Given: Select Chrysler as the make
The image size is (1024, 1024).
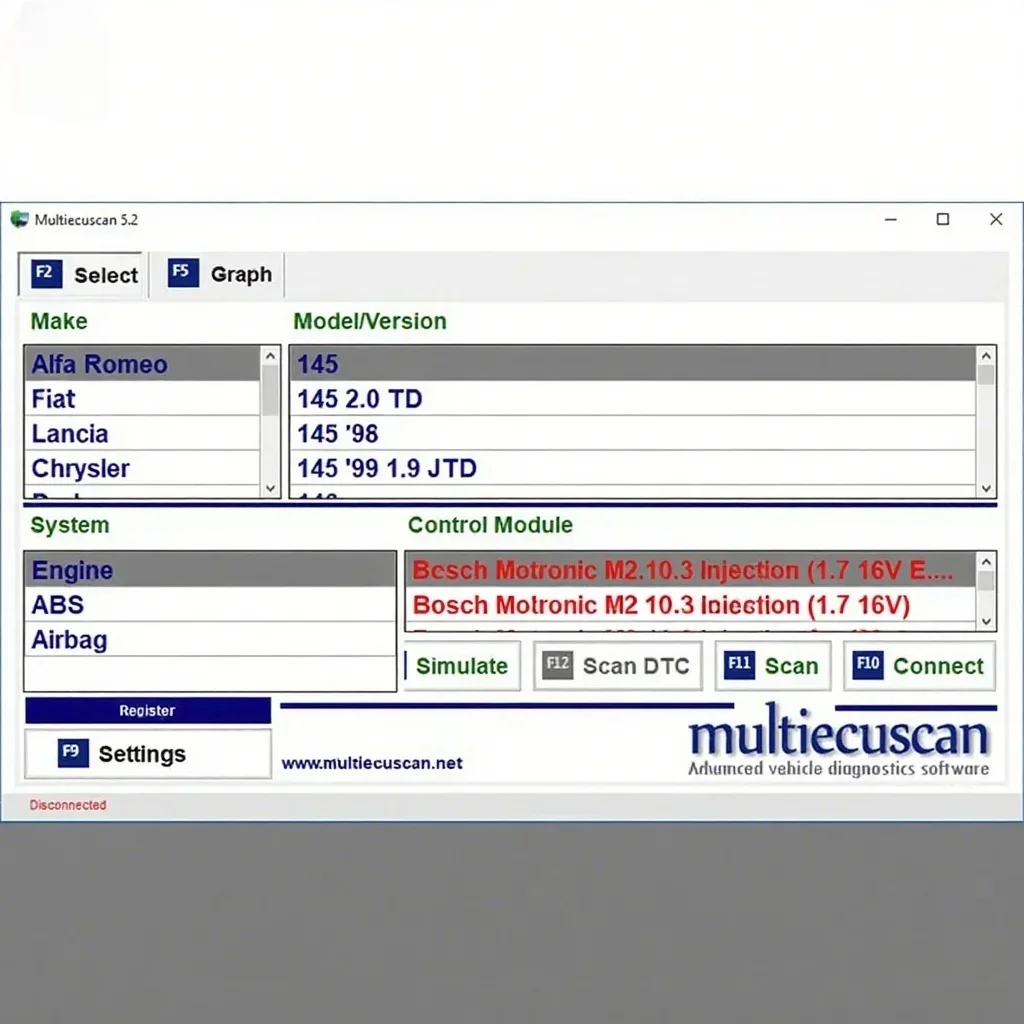Looking at the screenshot, I should coord(142,468).
